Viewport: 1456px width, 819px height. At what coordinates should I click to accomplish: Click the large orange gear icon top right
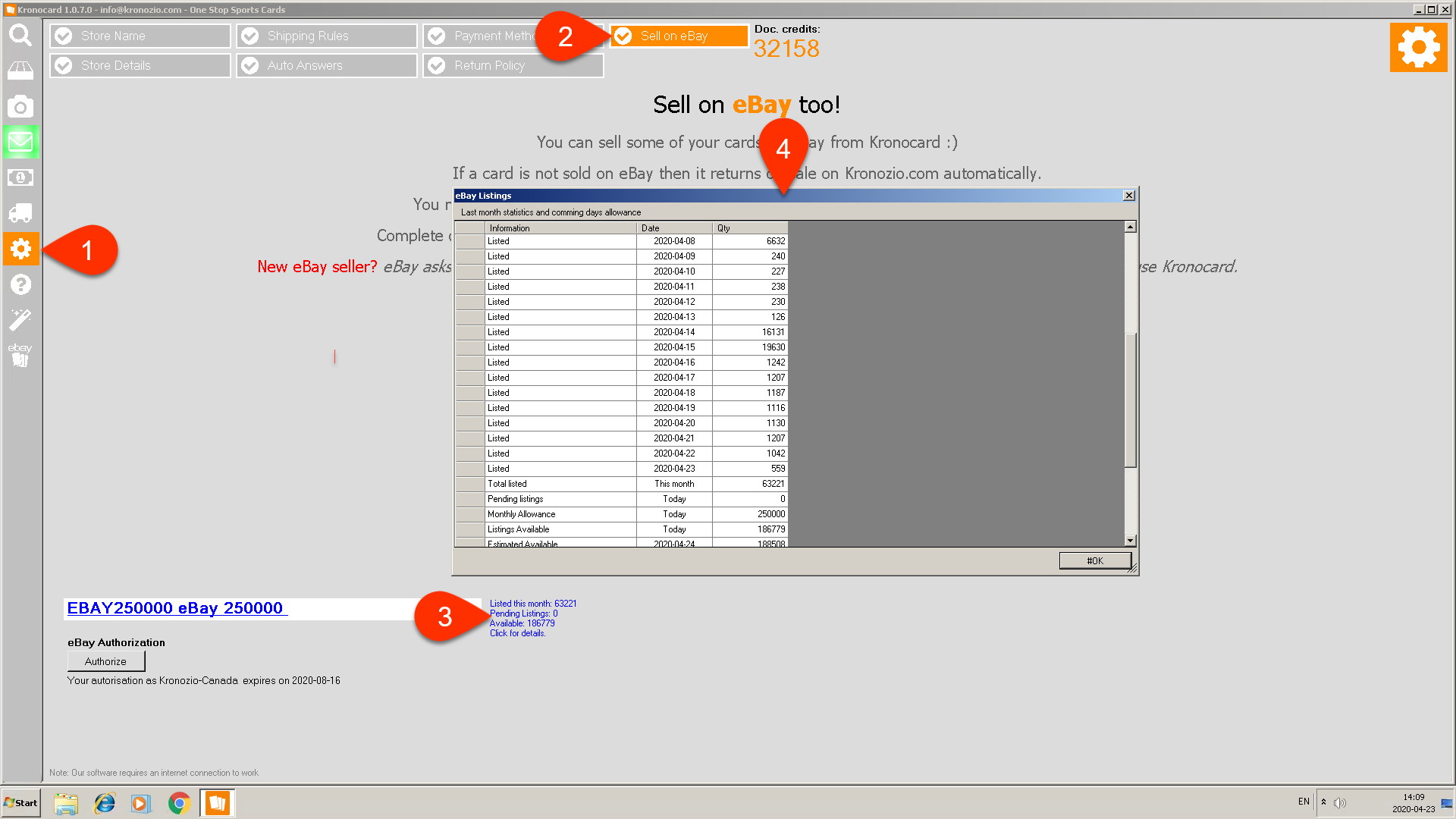[x=1419, y=47]
